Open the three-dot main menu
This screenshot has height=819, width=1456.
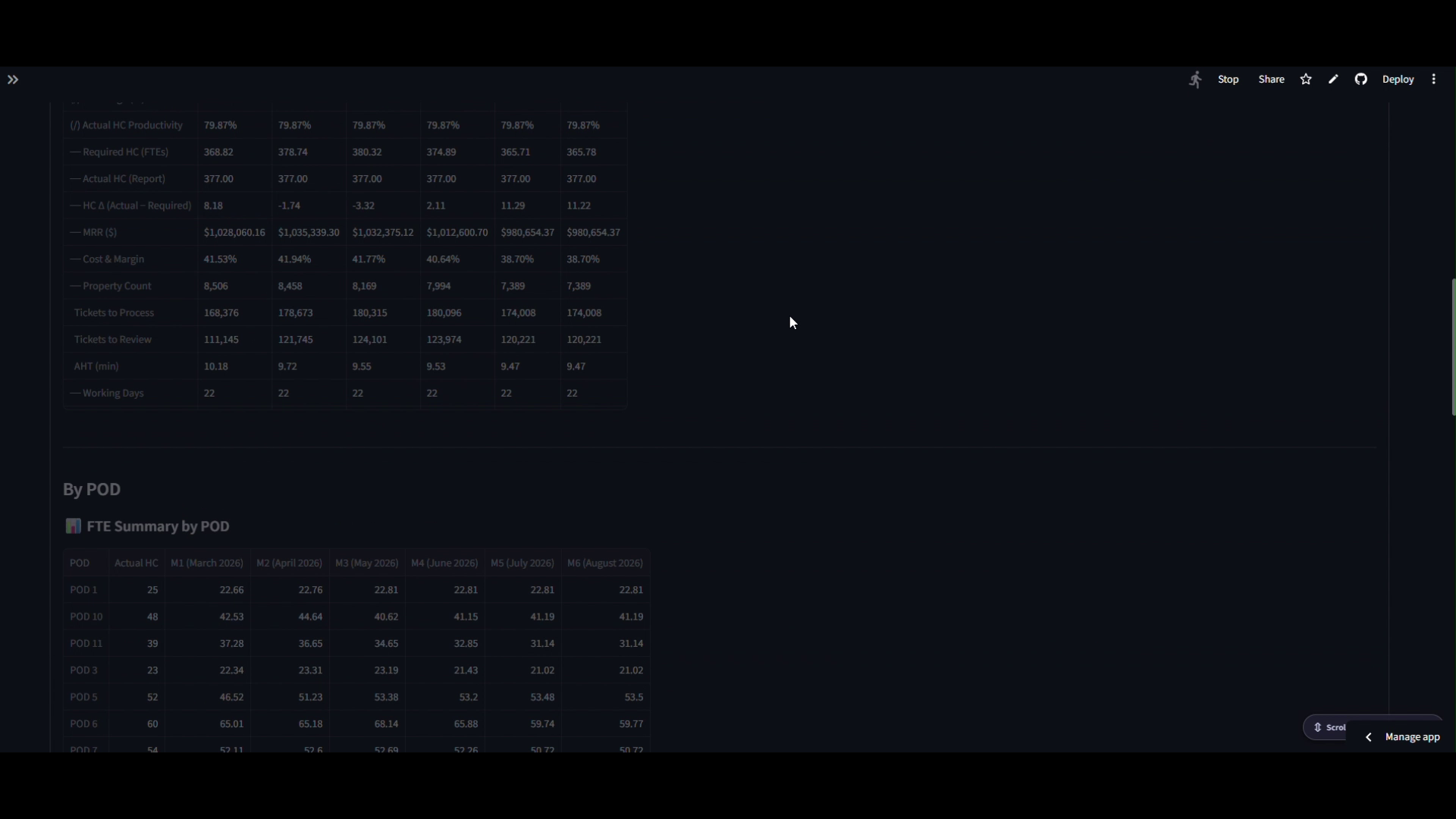[x=1434, y=80]
